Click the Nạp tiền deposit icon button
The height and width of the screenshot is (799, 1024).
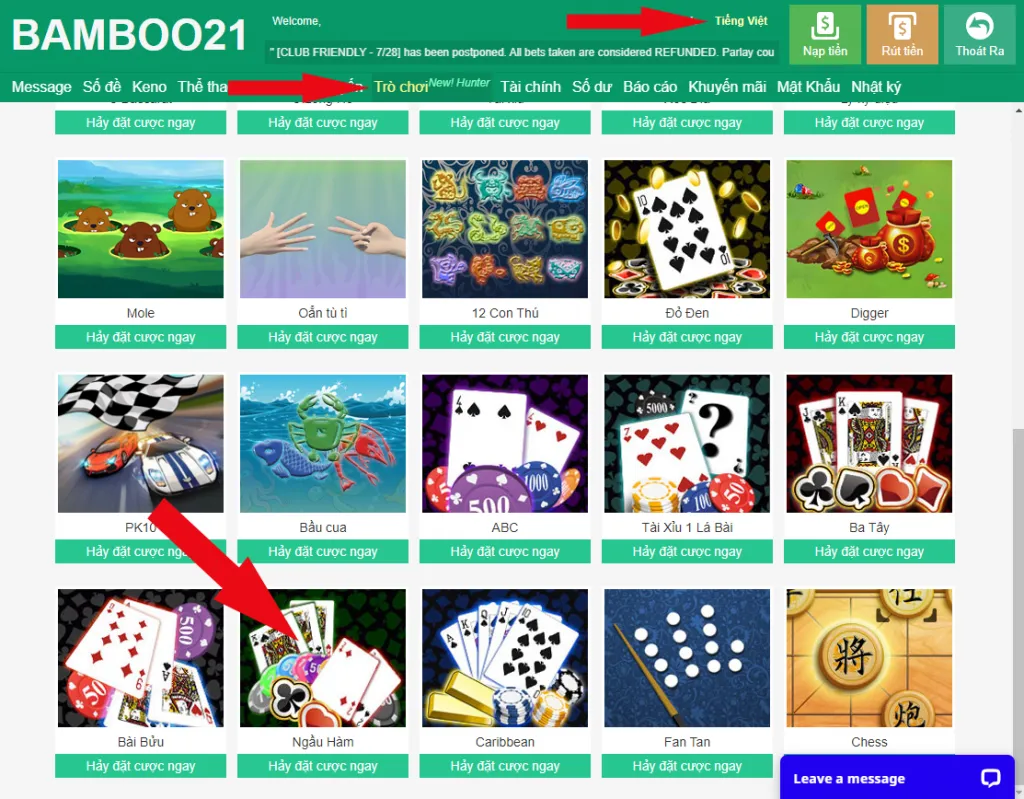pos(825,35)
